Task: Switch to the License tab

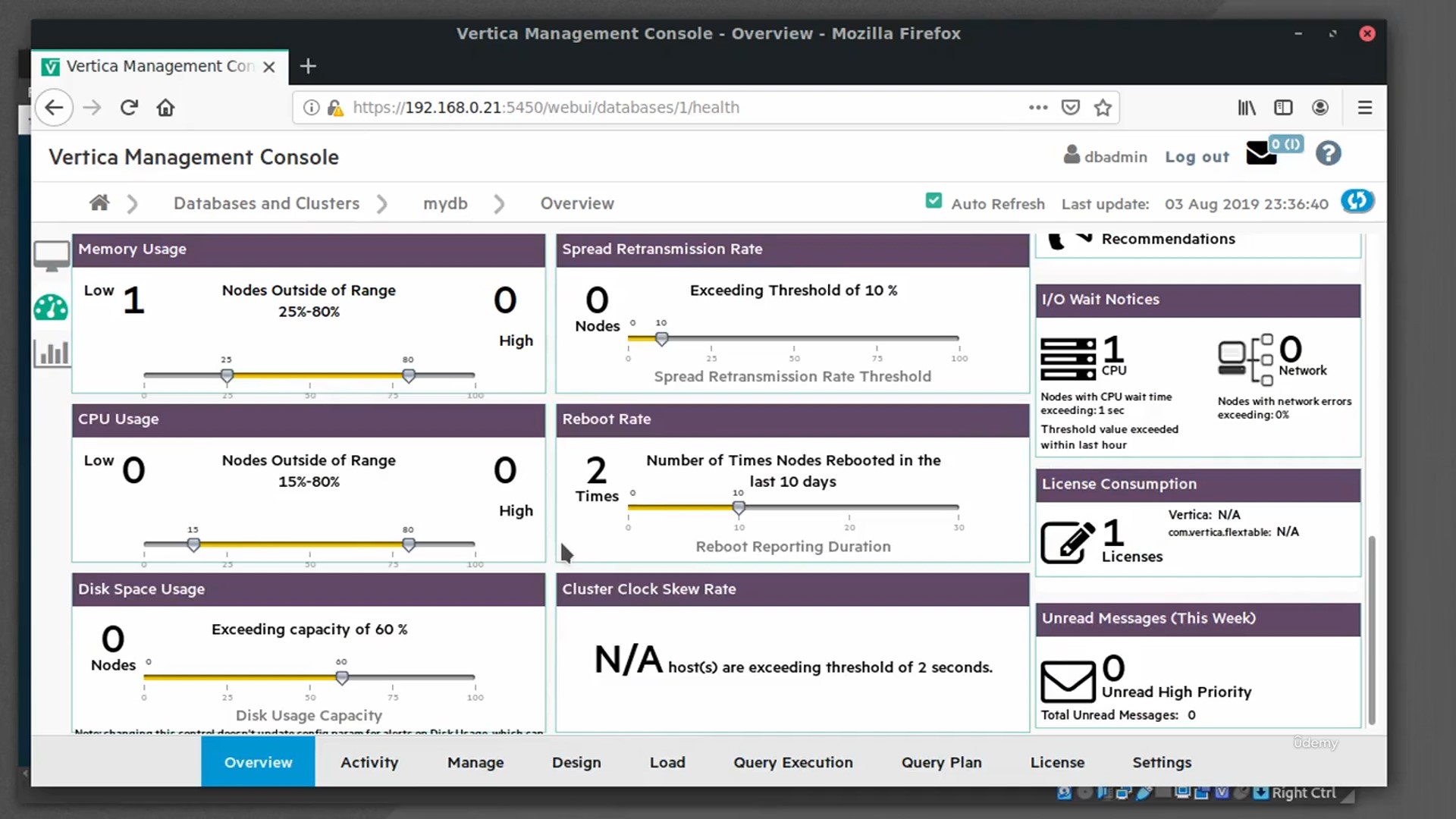Action: 1057,762
